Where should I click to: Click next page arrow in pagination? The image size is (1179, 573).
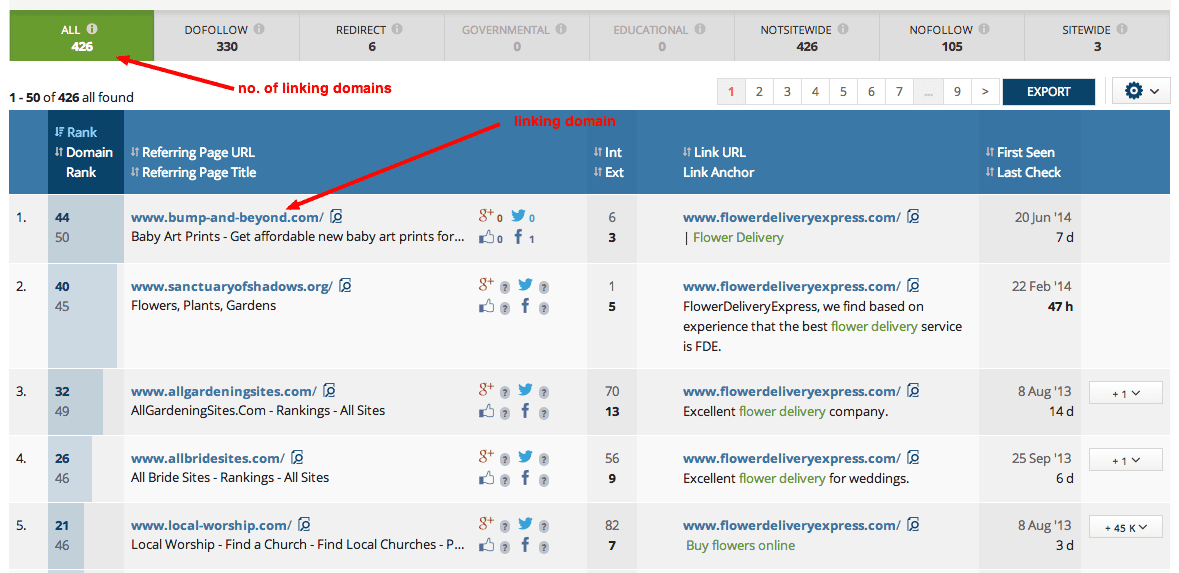(x=985, y=92)
